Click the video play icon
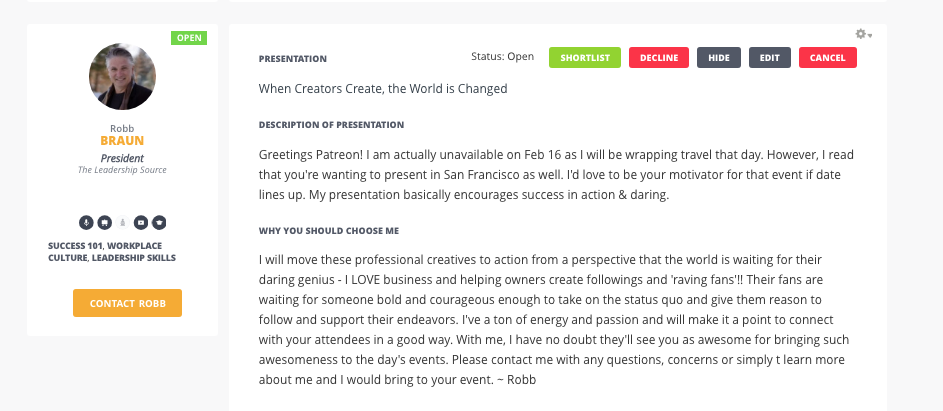Viewport: 943px width, 411px height. pyautogui.click(x=140, y=221)
